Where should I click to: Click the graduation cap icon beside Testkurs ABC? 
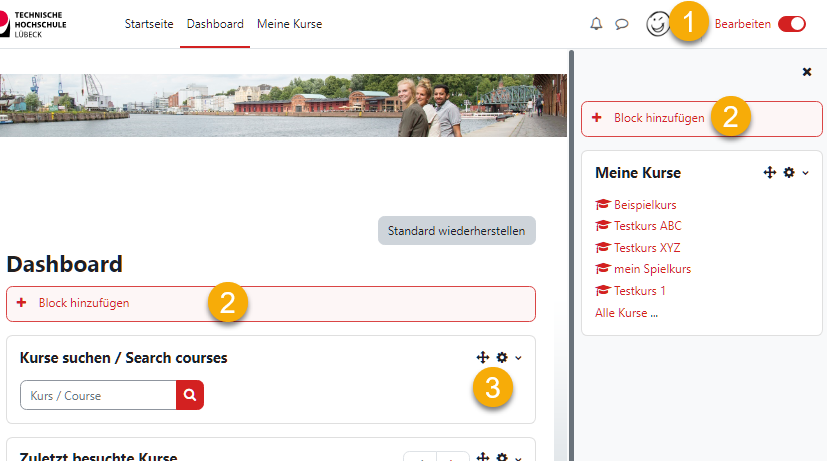602,225
